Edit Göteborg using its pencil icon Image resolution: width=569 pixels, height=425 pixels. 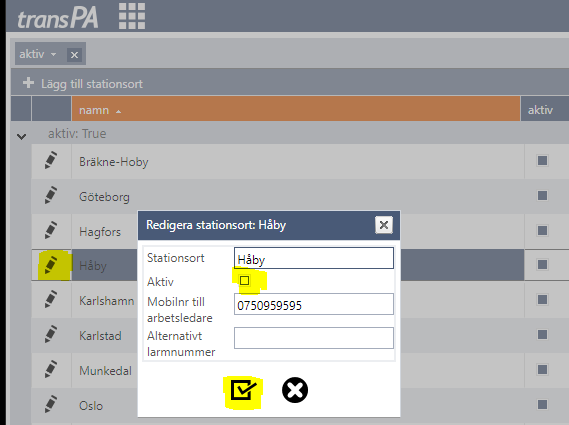[x=50, y=195]
